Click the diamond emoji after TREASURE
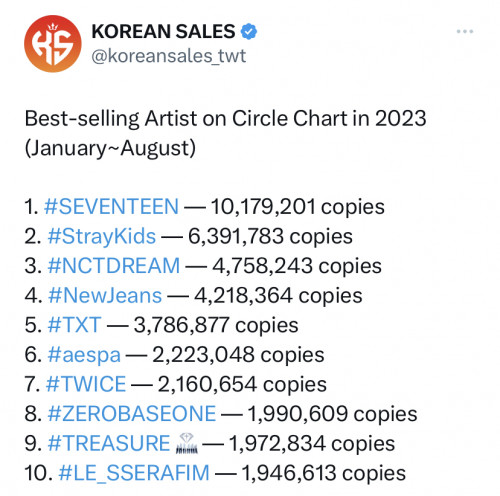Viewport: 500px width, 496px height. (187, 444)
